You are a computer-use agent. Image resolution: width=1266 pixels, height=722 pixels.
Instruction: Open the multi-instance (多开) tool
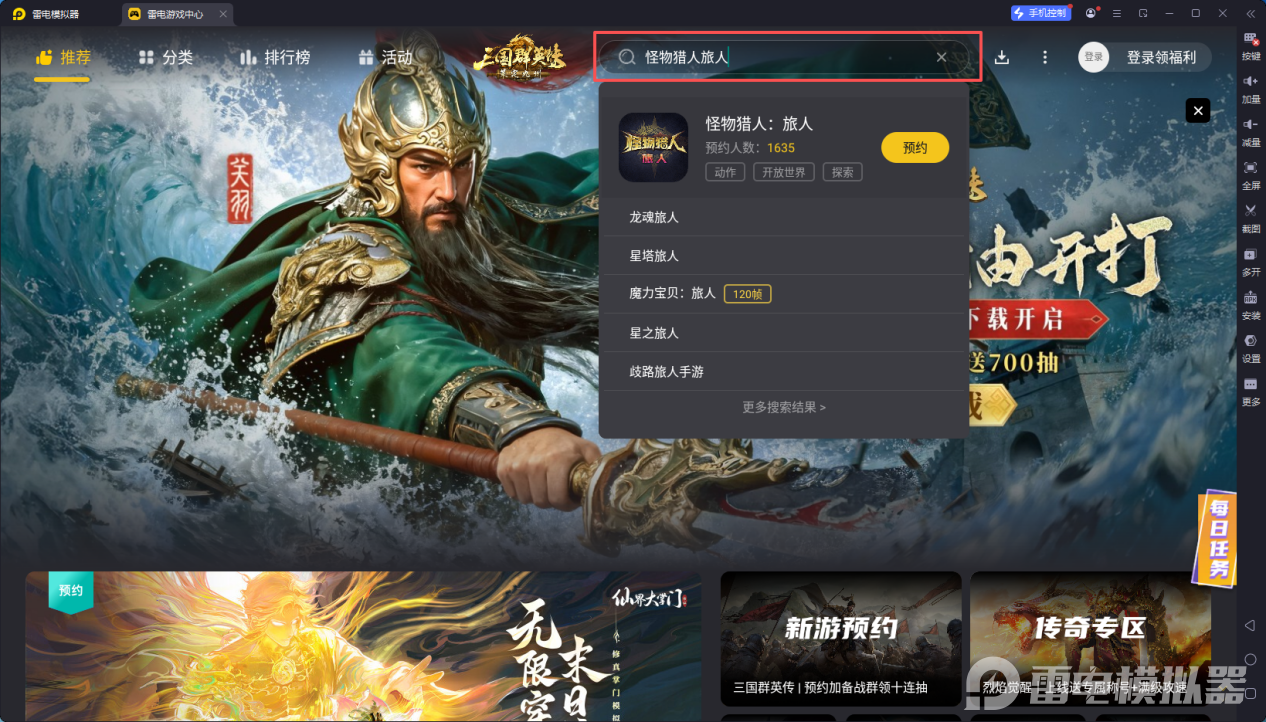point(1250,260)
